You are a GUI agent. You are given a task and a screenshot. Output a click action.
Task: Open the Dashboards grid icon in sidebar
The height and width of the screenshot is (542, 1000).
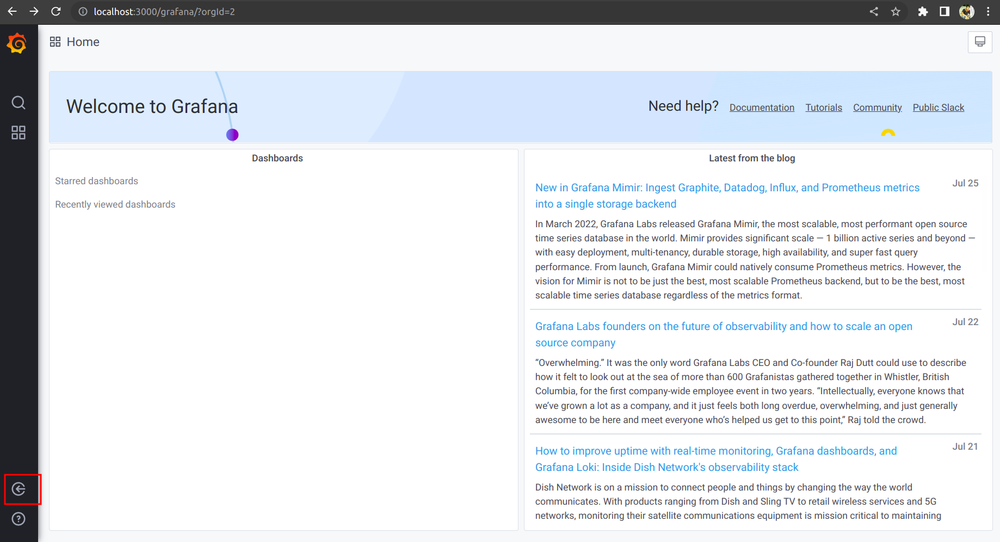pyautogui.click(x=18, y=133)
